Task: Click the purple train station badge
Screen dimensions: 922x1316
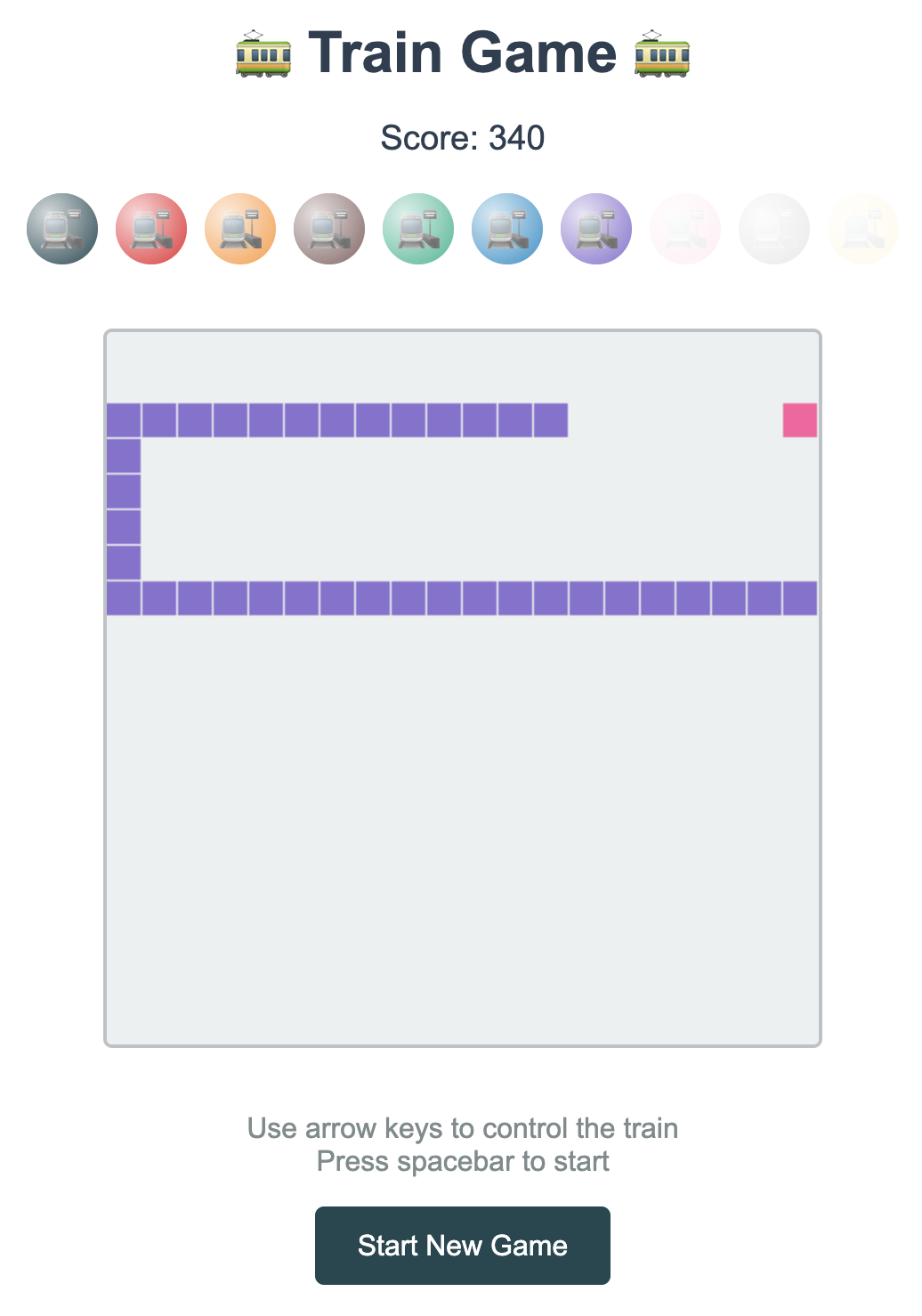Action: [x=596, y=229]
